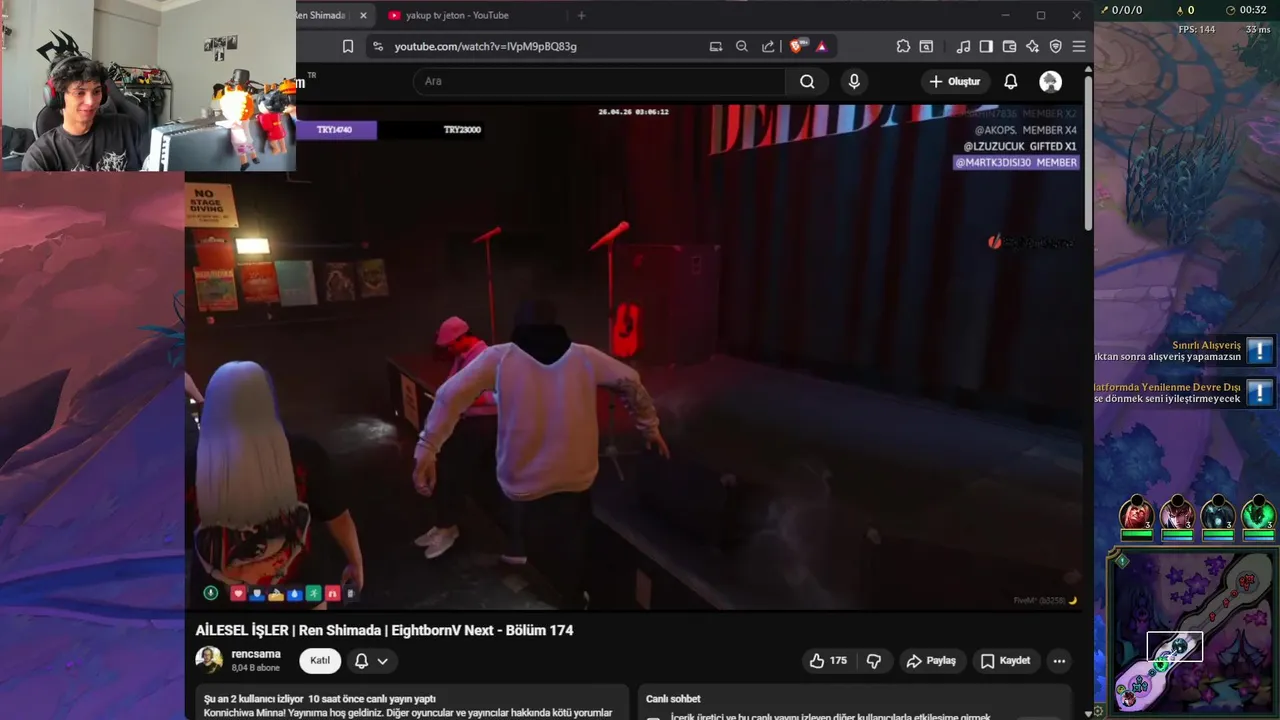
Task: Click the 'Kaydet' save button
Action: click(1005, 660)
